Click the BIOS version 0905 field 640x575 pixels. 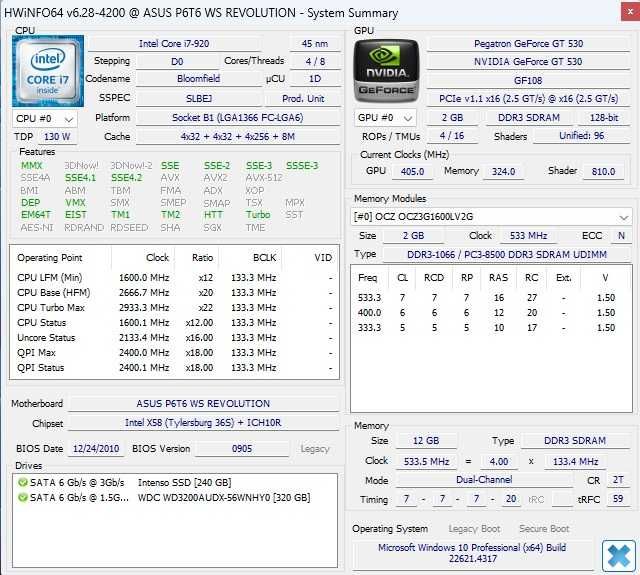(242, 449)
